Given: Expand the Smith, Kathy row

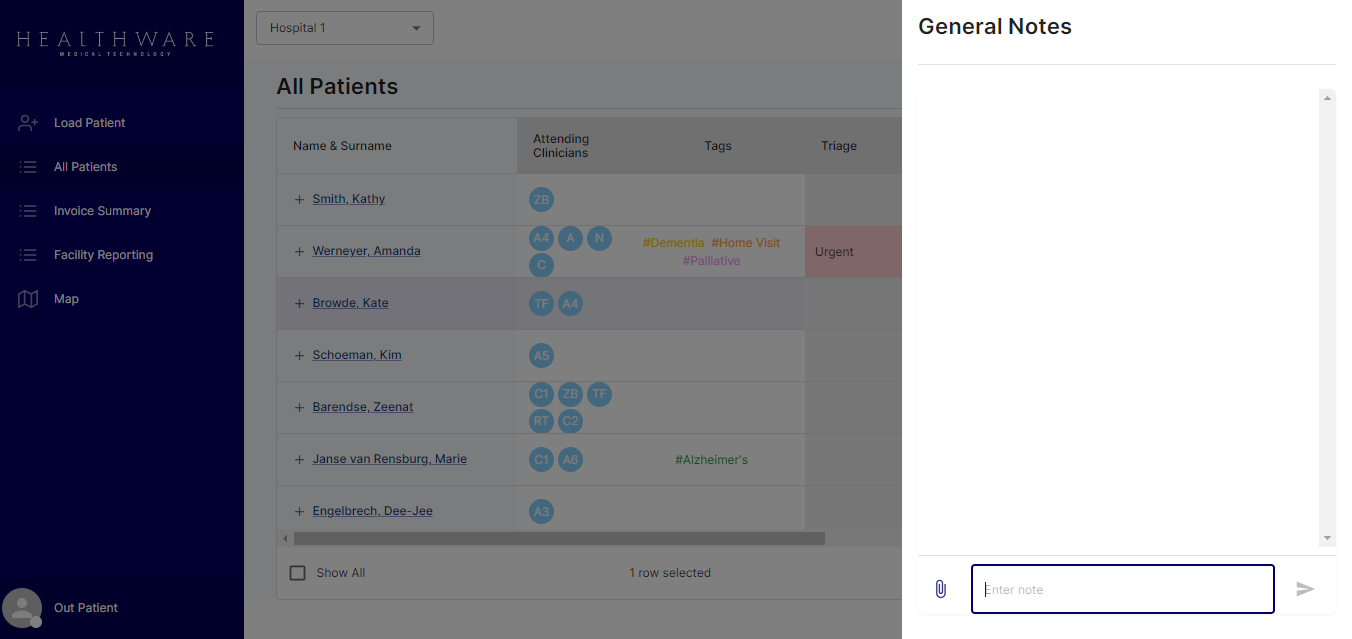Looking at the screenshot, I should pyautogui.click(x=299, y=199).
